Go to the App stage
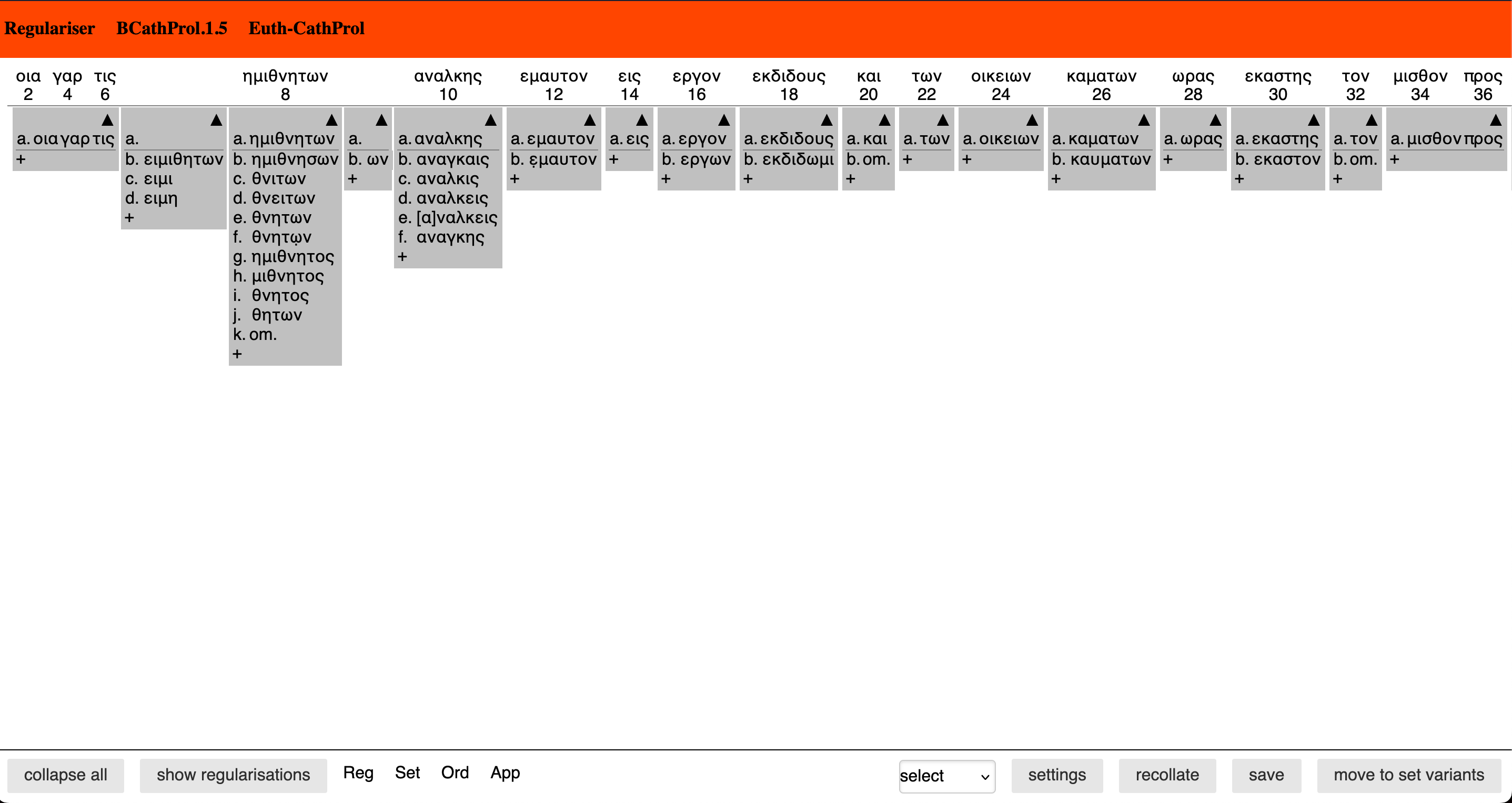This screenshot has width=1512, height=803. tap(505, 772)
